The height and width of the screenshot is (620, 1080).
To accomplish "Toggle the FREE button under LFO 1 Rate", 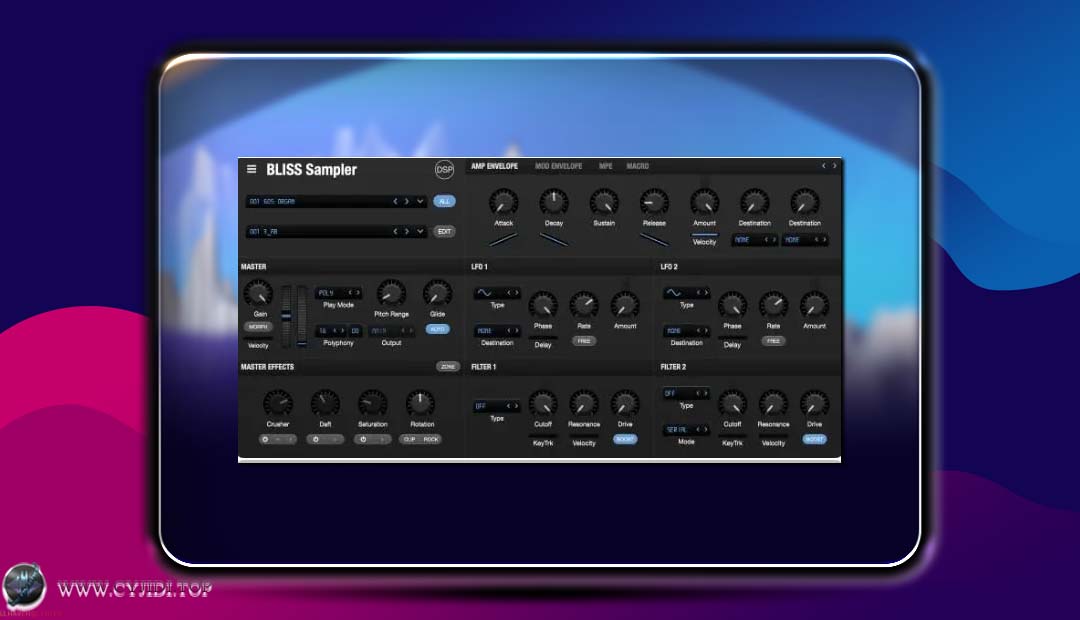I will tap(583, 341).
